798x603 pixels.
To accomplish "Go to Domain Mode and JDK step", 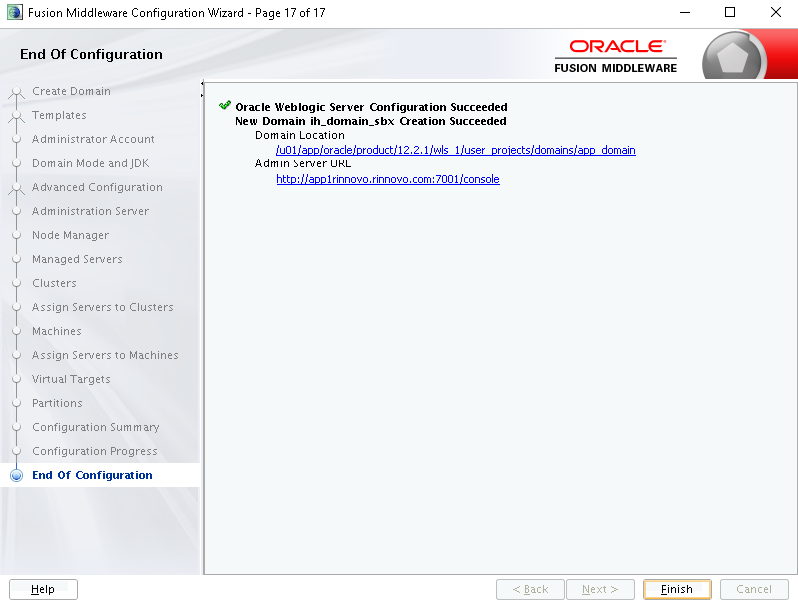I will (91, 163).
